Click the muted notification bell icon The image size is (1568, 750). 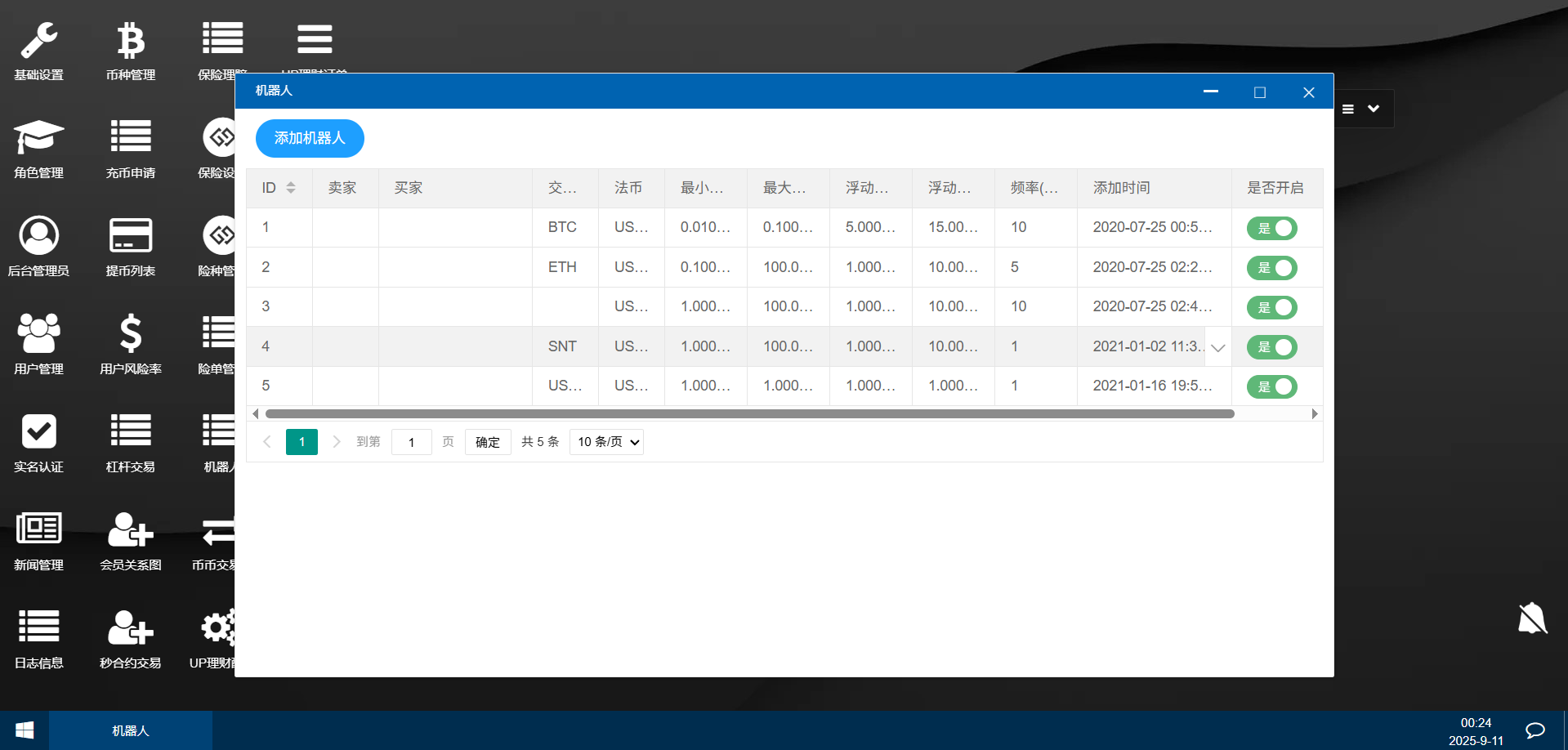pyautogui.click(x=1532, y=618)
